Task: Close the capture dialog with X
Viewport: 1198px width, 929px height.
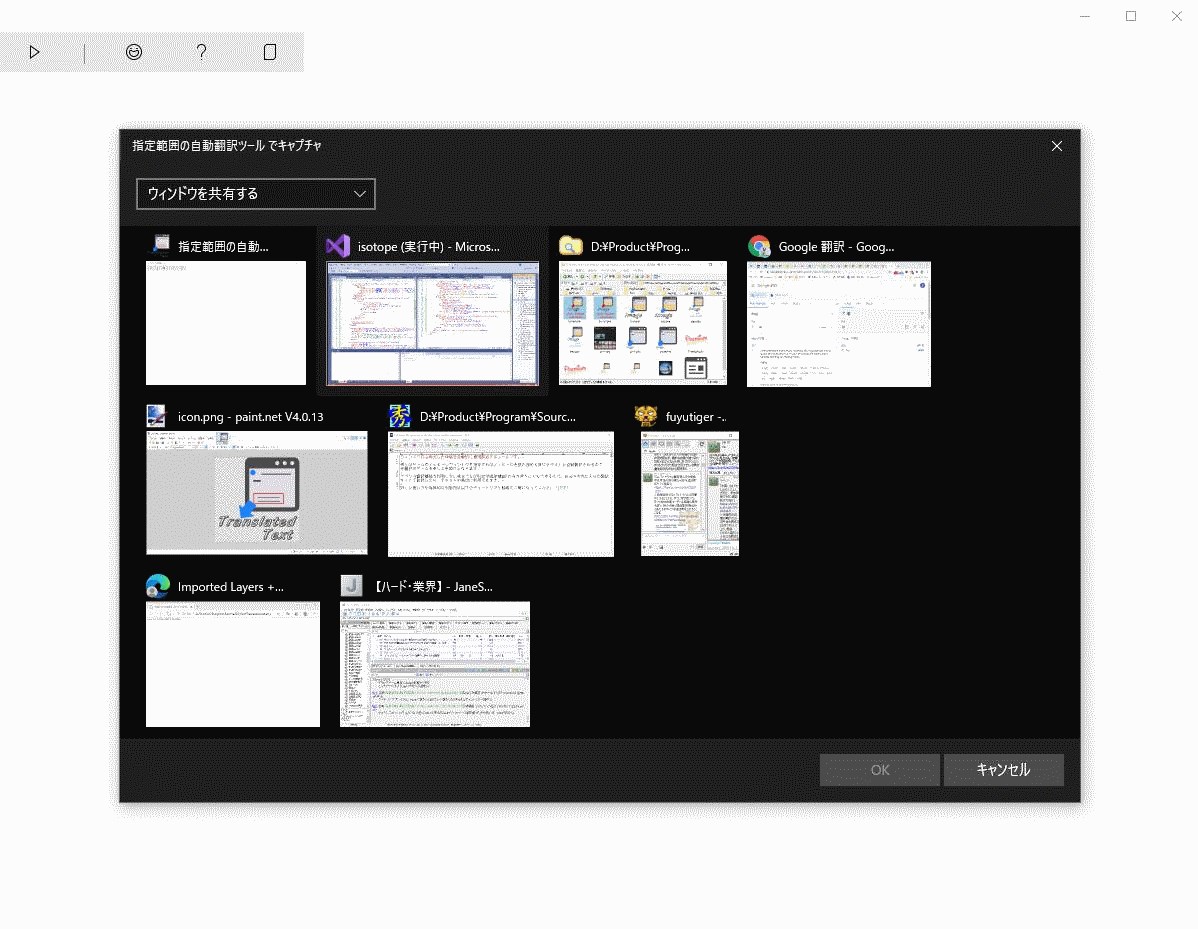Action: [x=1057, y=146]
